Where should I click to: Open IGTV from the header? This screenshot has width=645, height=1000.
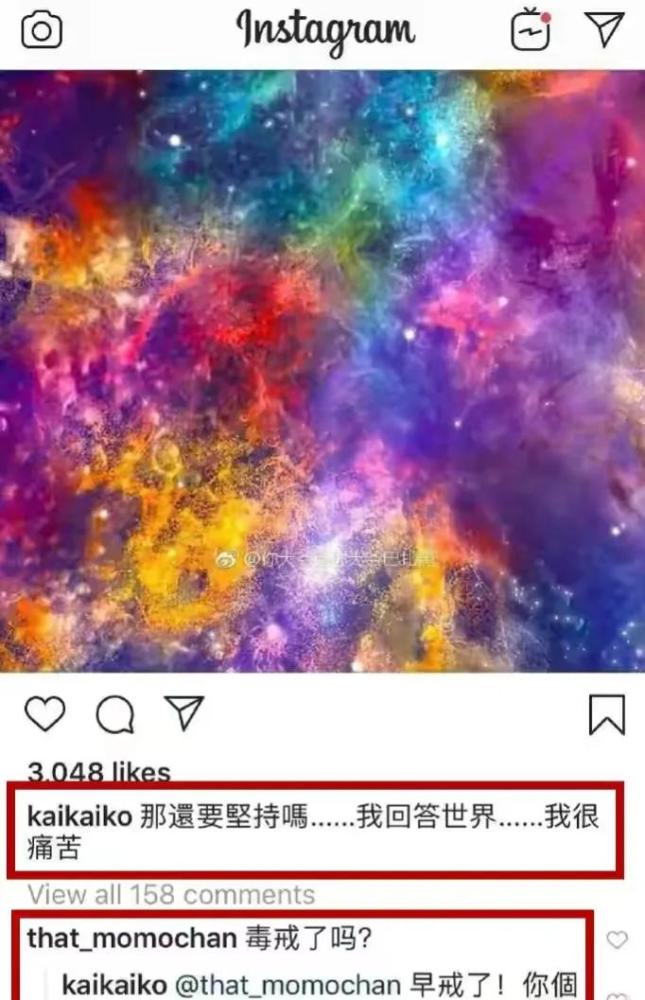coord(531,29)
